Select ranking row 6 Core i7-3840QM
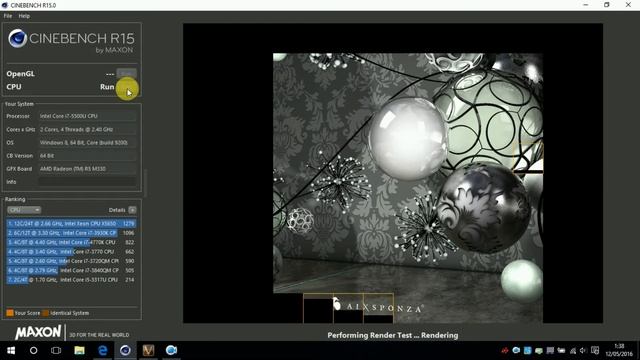 tap(71, 270)
